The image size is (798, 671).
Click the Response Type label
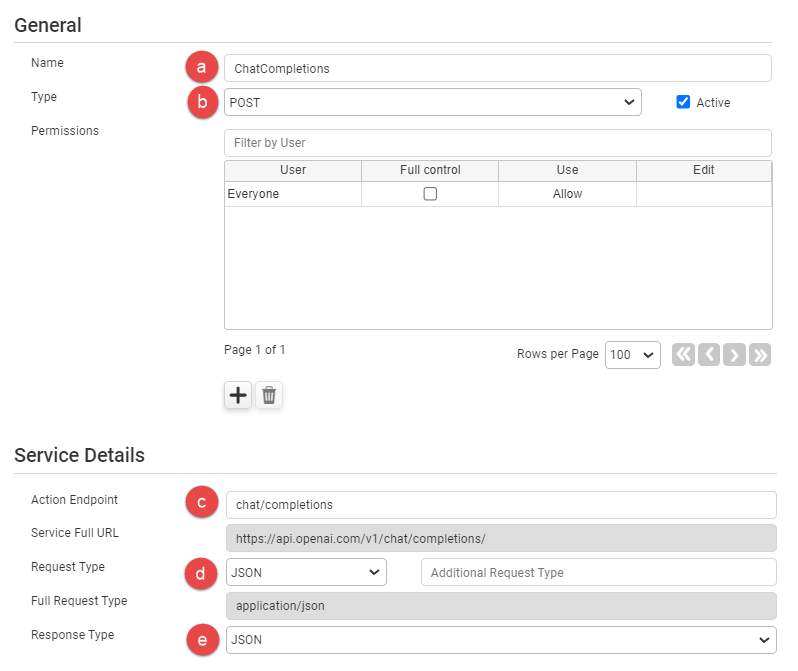[73, 635]
